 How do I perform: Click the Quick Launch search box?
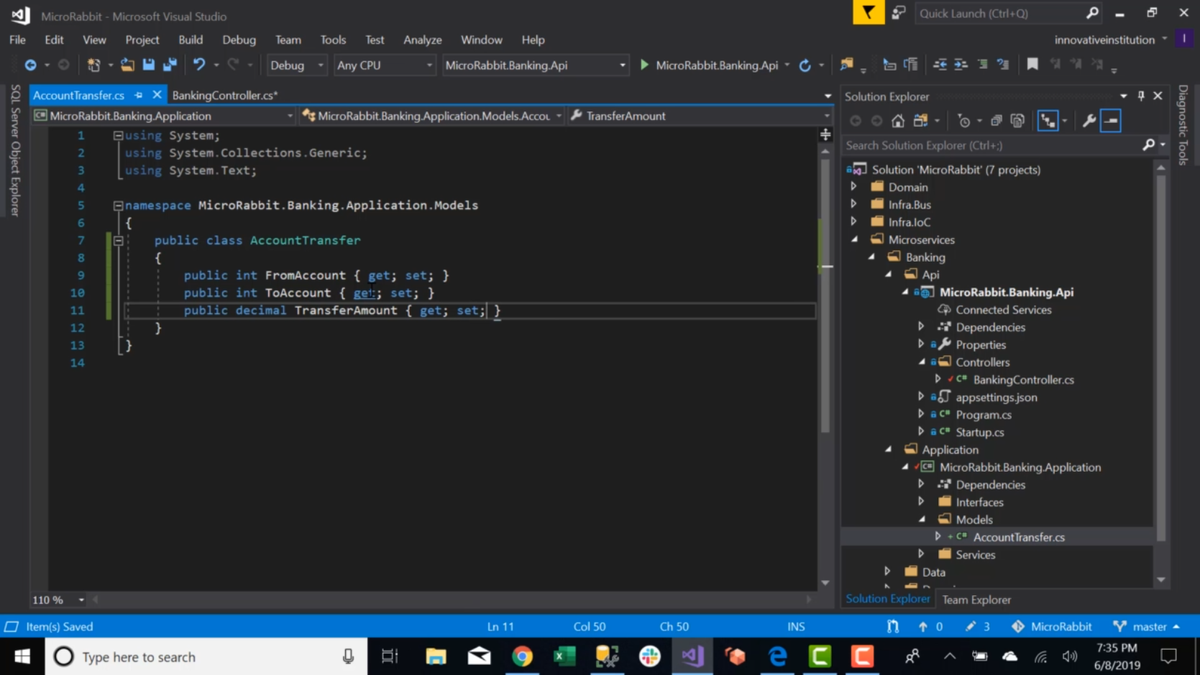coord(1008,13)
